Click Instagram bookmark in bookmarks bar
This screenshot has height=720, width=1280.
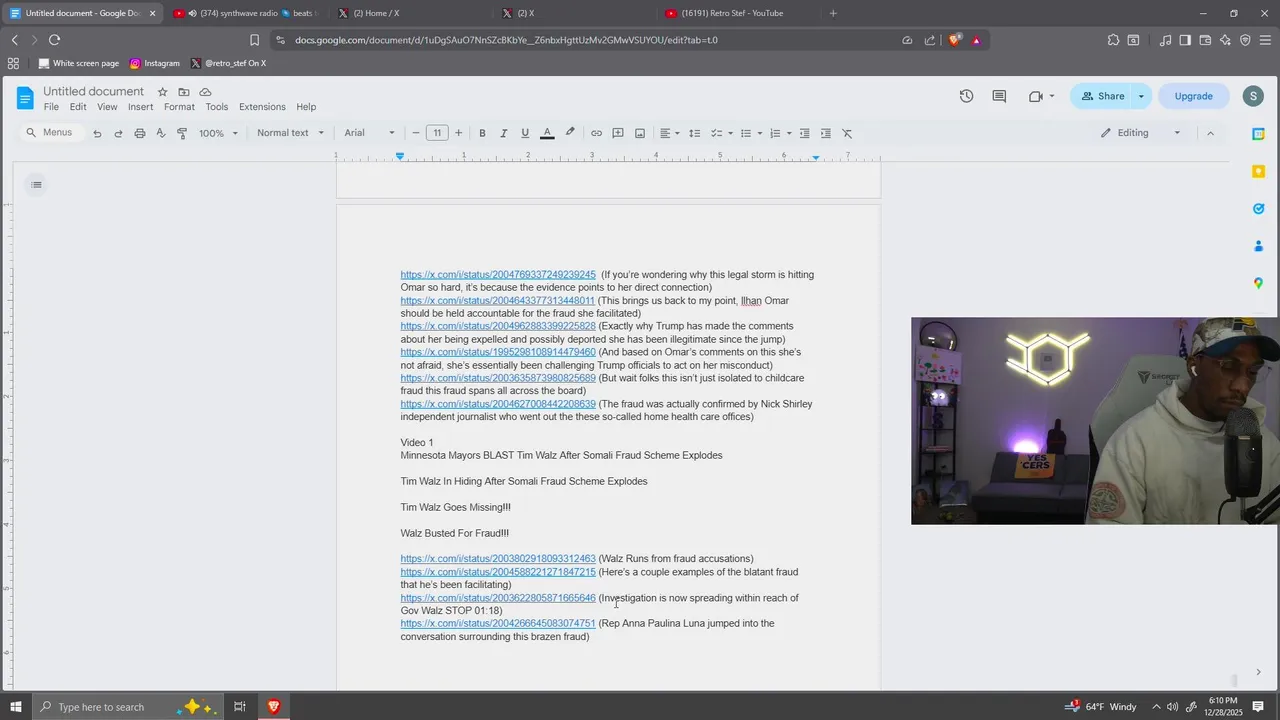coord(155,63)
